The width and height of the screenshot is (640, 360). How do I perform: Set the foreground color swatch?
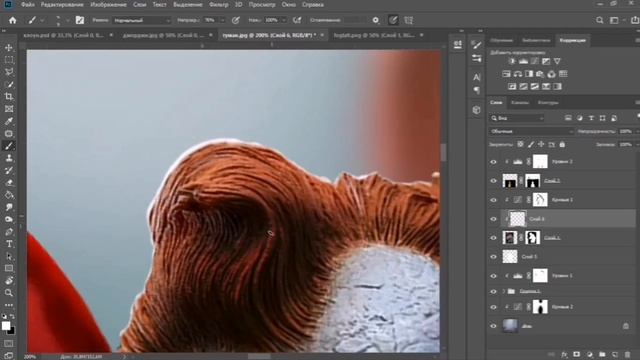pyautogui.click(x=6, y=326)
